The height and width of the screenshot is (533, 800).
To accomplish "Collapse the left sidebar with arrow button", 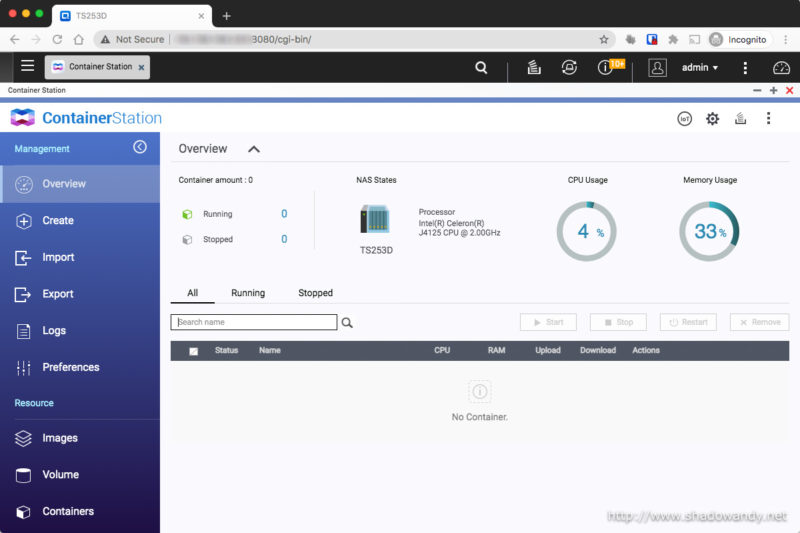I will pyautogui.click(x=140, y=147).
